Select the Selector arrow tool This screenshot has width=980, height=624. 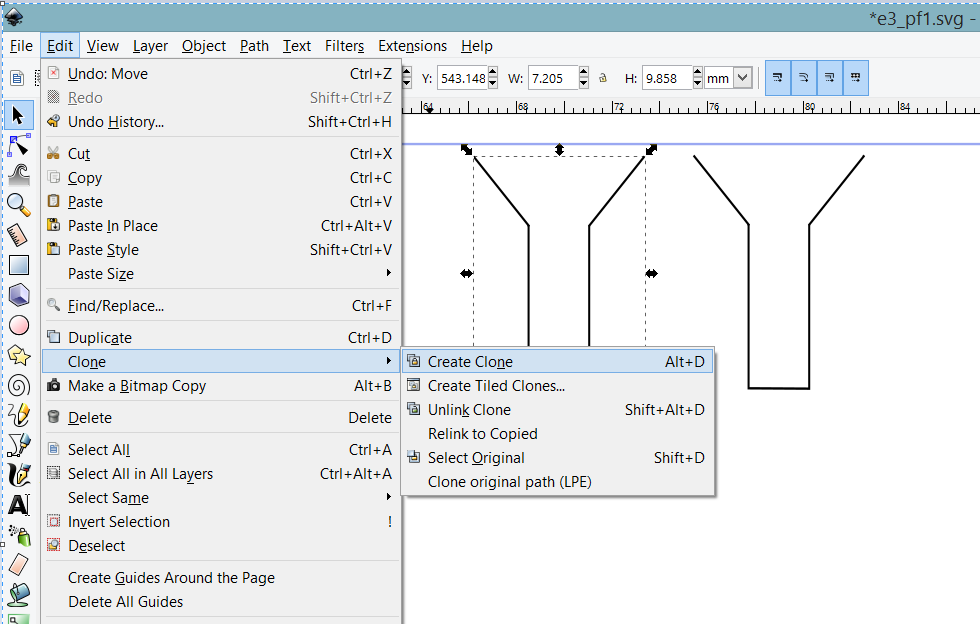pyautogui.click(x=18, y=115)
